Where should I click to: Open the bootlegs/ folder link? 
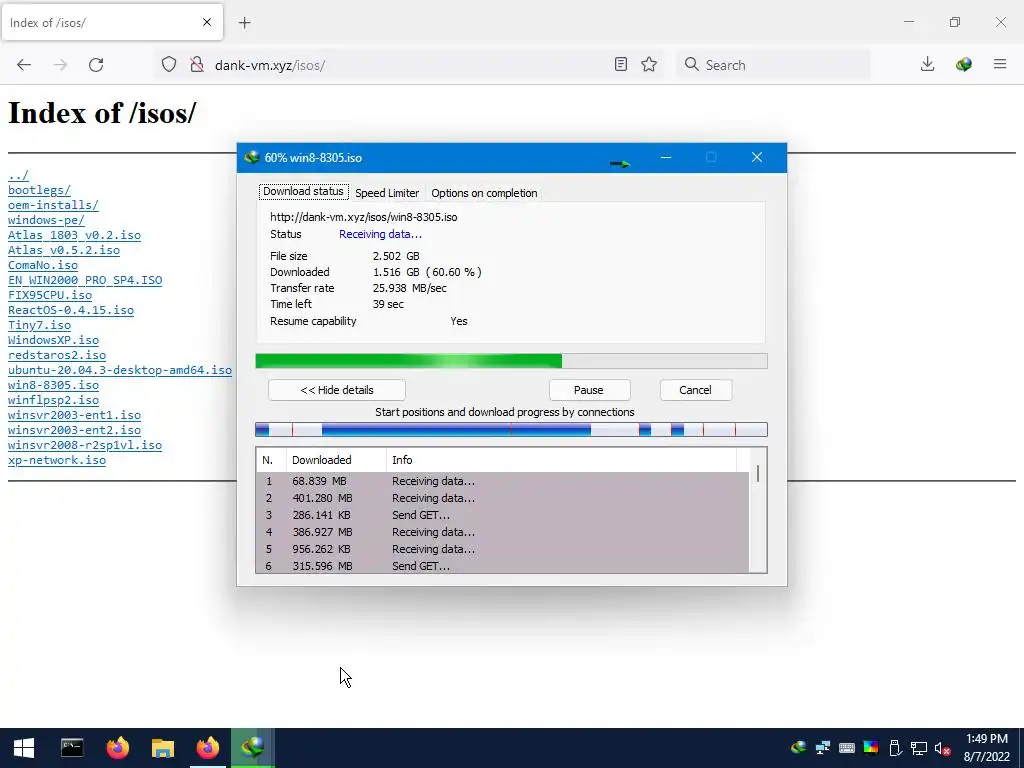(39, 190)
